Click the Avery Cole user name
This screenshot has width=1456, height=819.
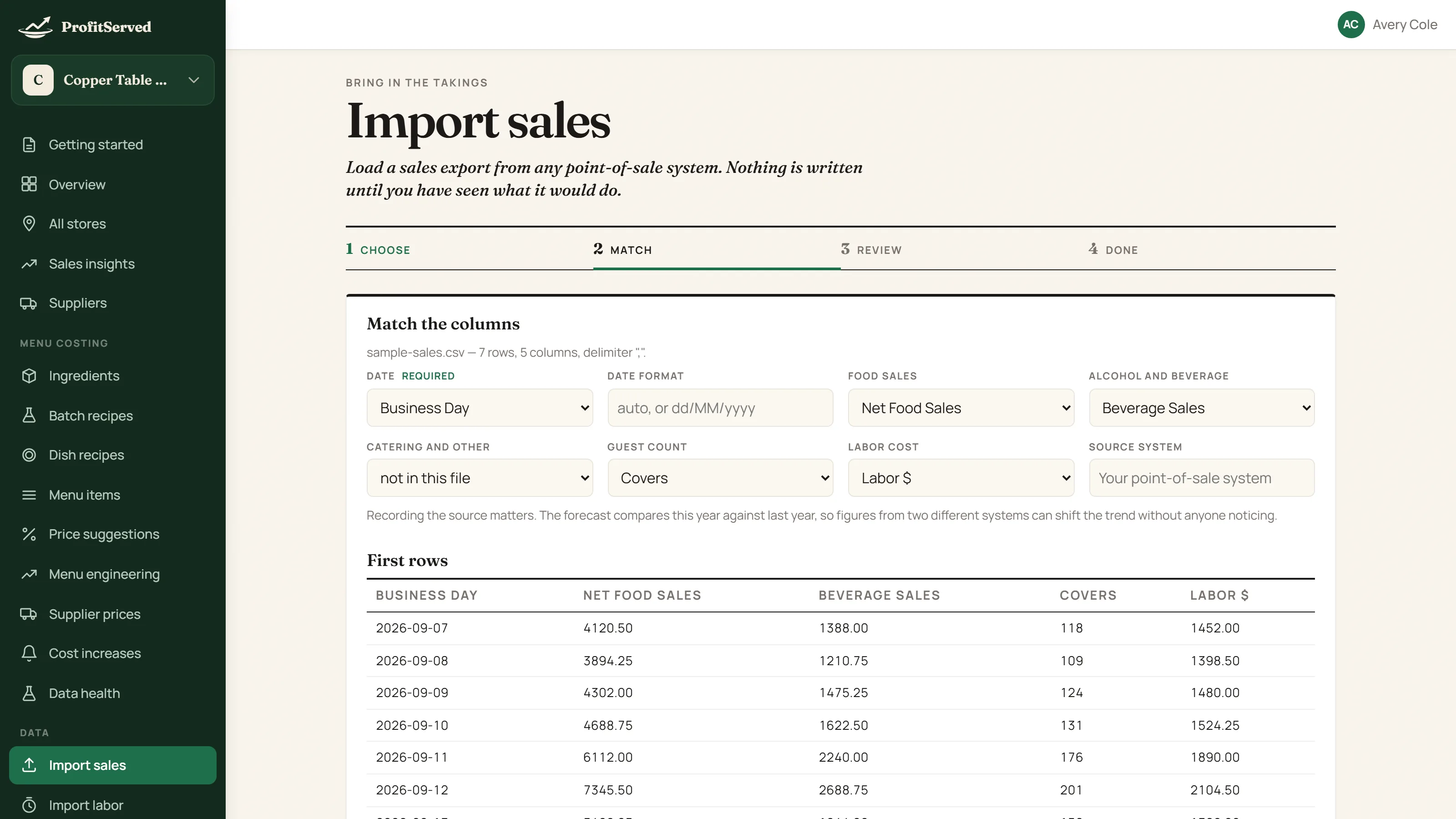[x=1405, y=24]
